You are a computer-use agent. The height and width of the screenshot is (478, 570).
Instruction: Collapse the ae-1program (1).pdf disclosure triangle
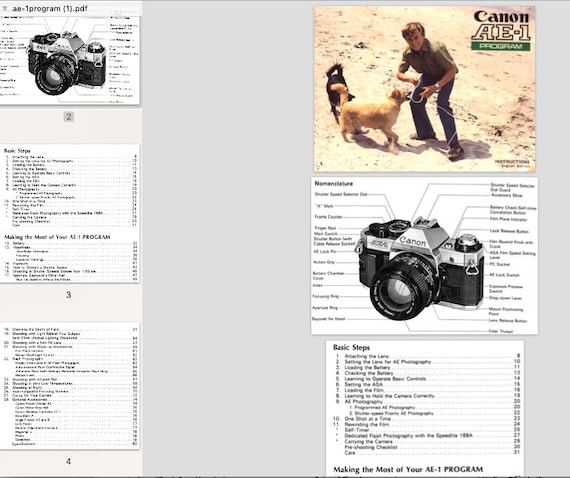point(5,8)
